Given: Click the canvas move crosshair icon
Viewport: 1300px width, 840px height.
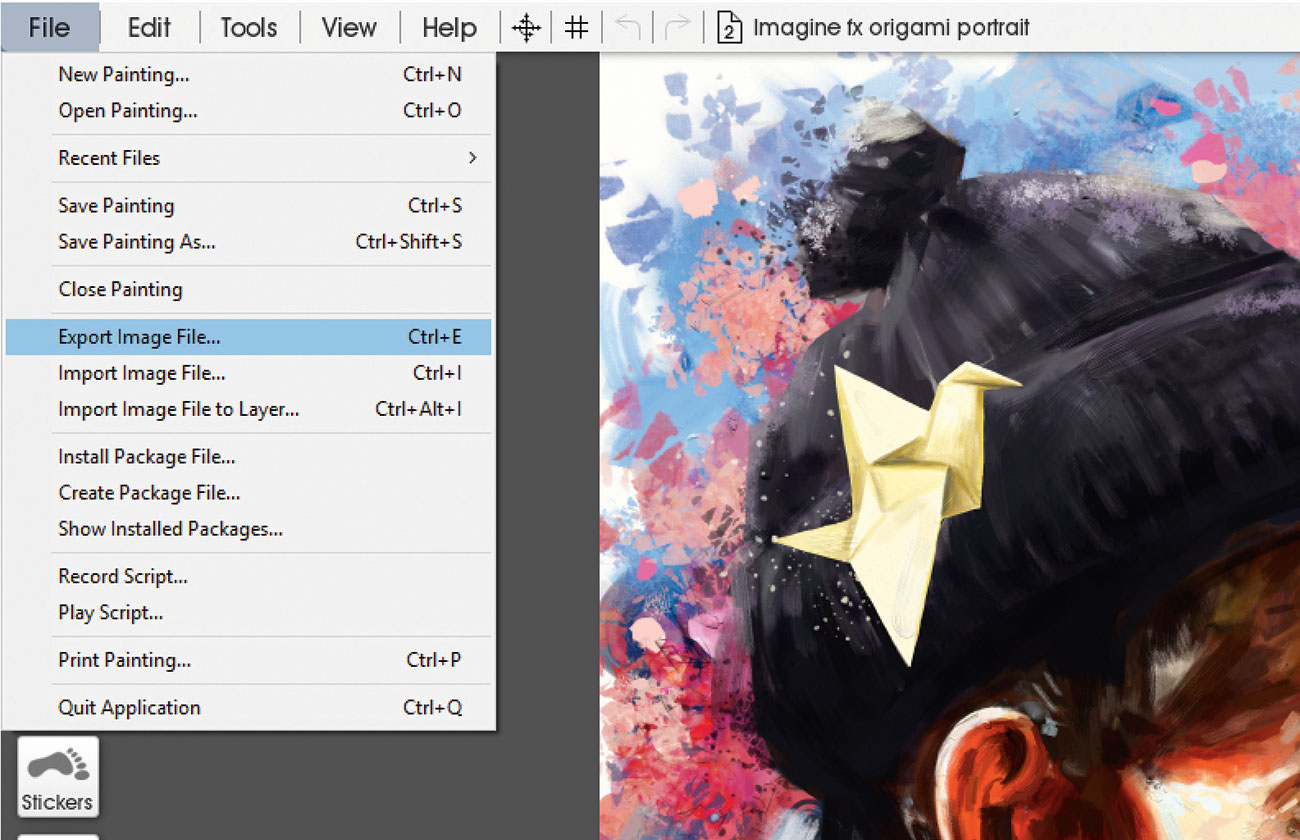Looking at the screenshot, I should point(526,28).
